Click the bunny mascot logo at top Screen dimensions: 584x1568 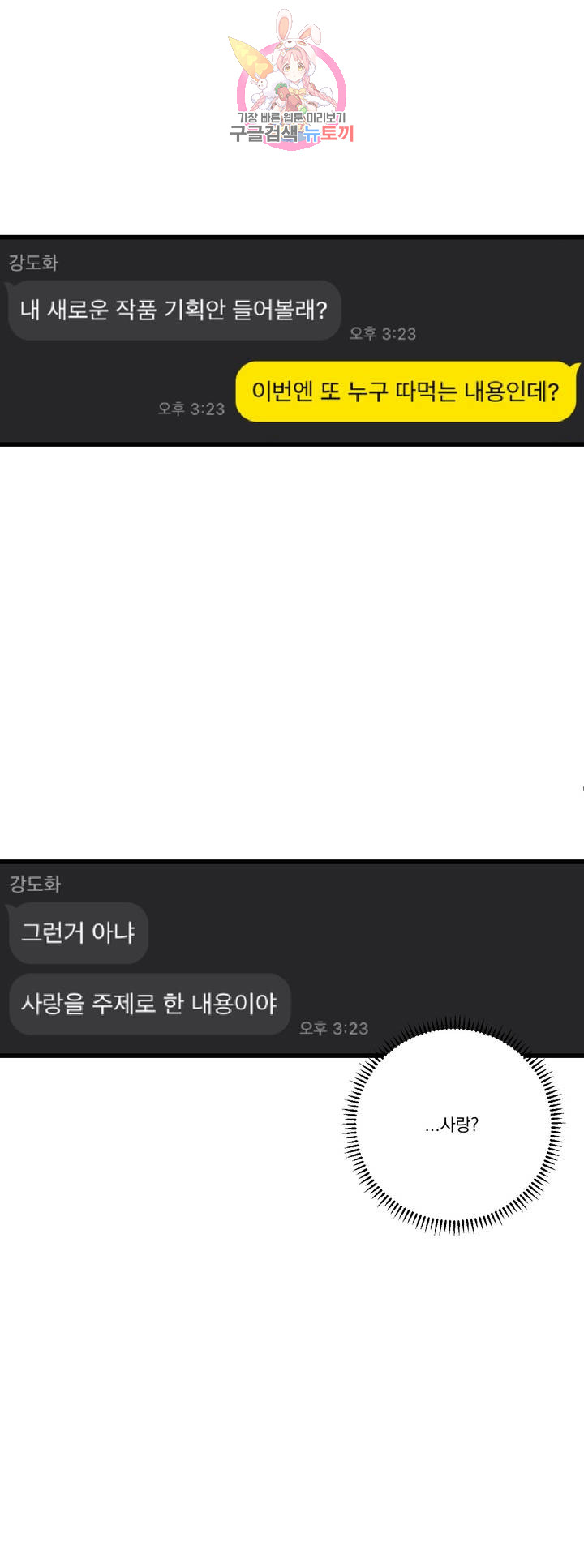(291, 79)
